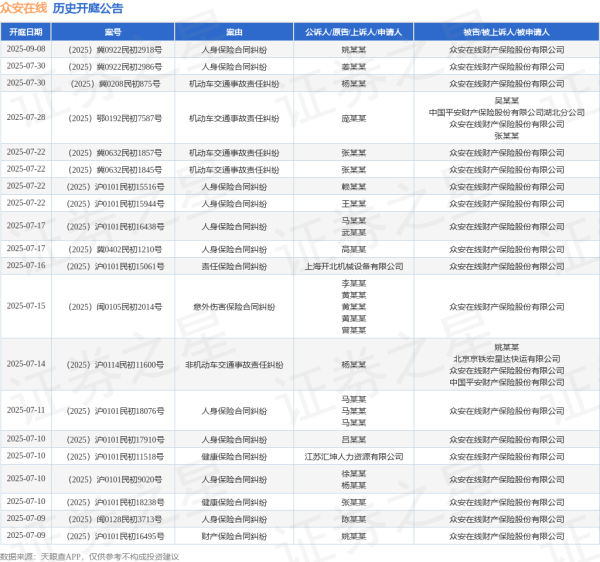This screenshot has height=562, width=600.
Task: Select the 2025-07-28 hearing date cell
Action: coord(26,117)
